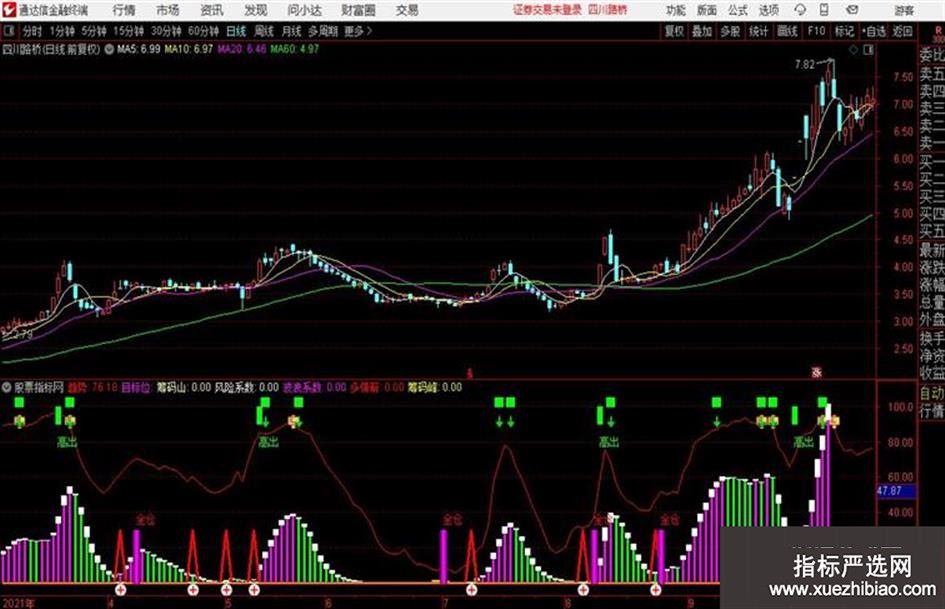945x609 pixels.
Task: Click the 通达信 red logo icon
Action: tap(9, 10)
